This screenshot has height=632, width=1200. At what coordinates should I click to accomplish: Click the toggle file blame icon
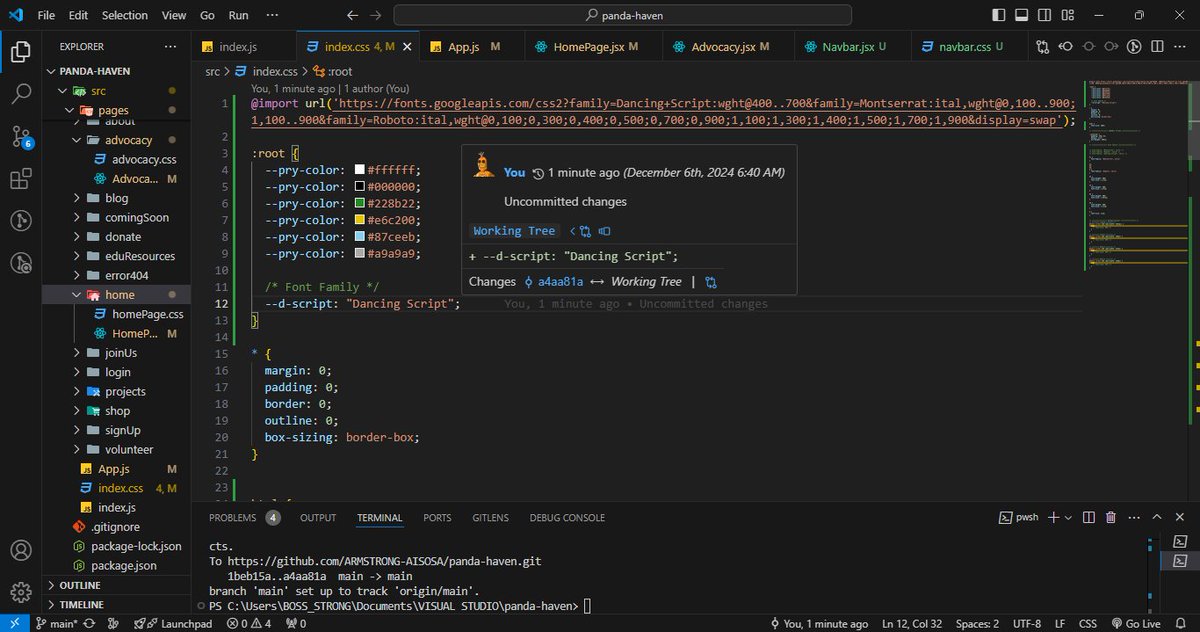(1135, 47)
